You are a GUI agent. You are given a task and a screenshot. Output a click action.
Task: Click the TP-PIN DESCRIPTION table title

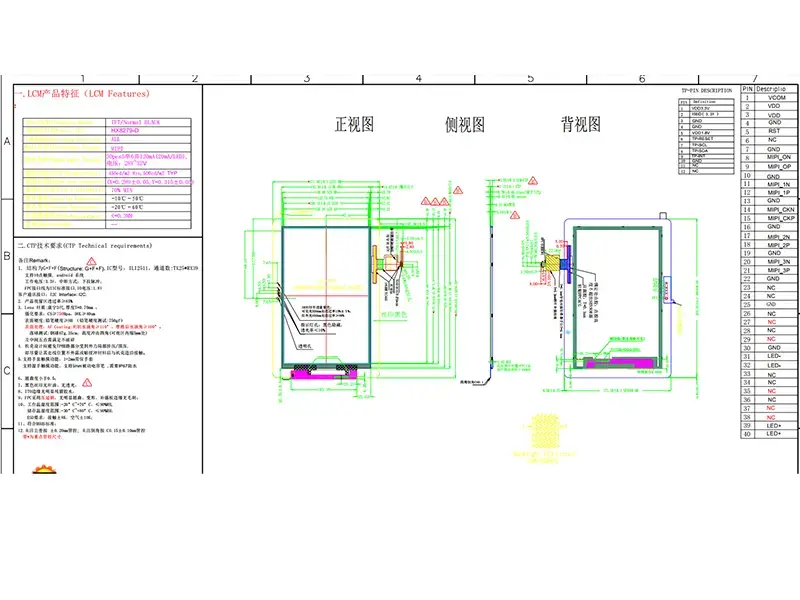(x=706, y=91)
